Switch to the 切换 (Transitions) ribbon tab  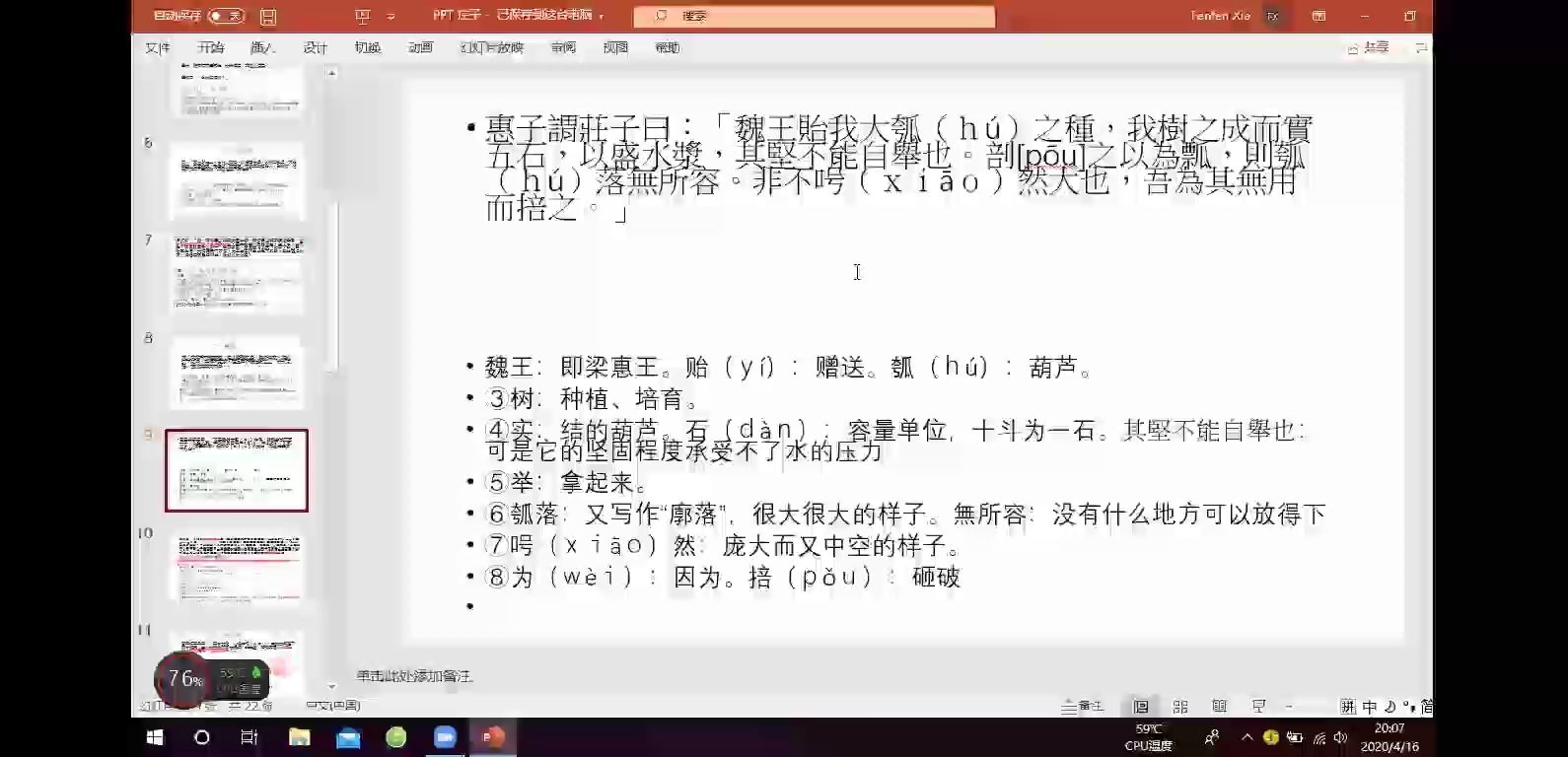click(x=368, y=48)
